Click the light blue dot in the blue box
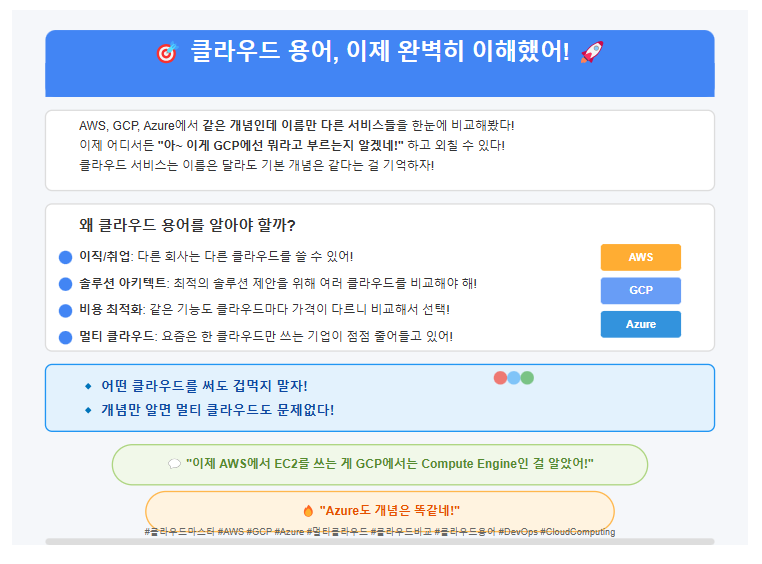Screen dimensions: 762x564 pos(514,377)
